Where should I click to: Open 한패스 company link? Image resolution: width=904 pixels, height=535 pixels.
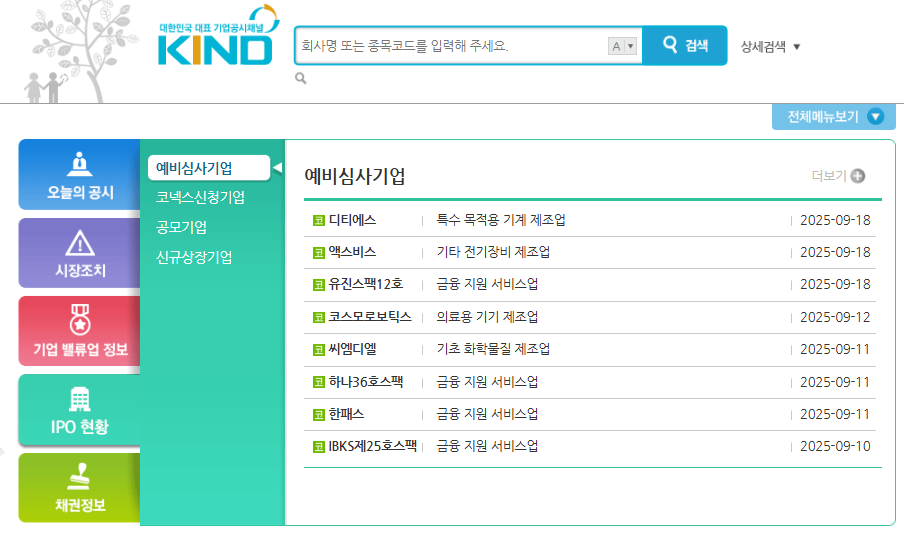[346, 414]
